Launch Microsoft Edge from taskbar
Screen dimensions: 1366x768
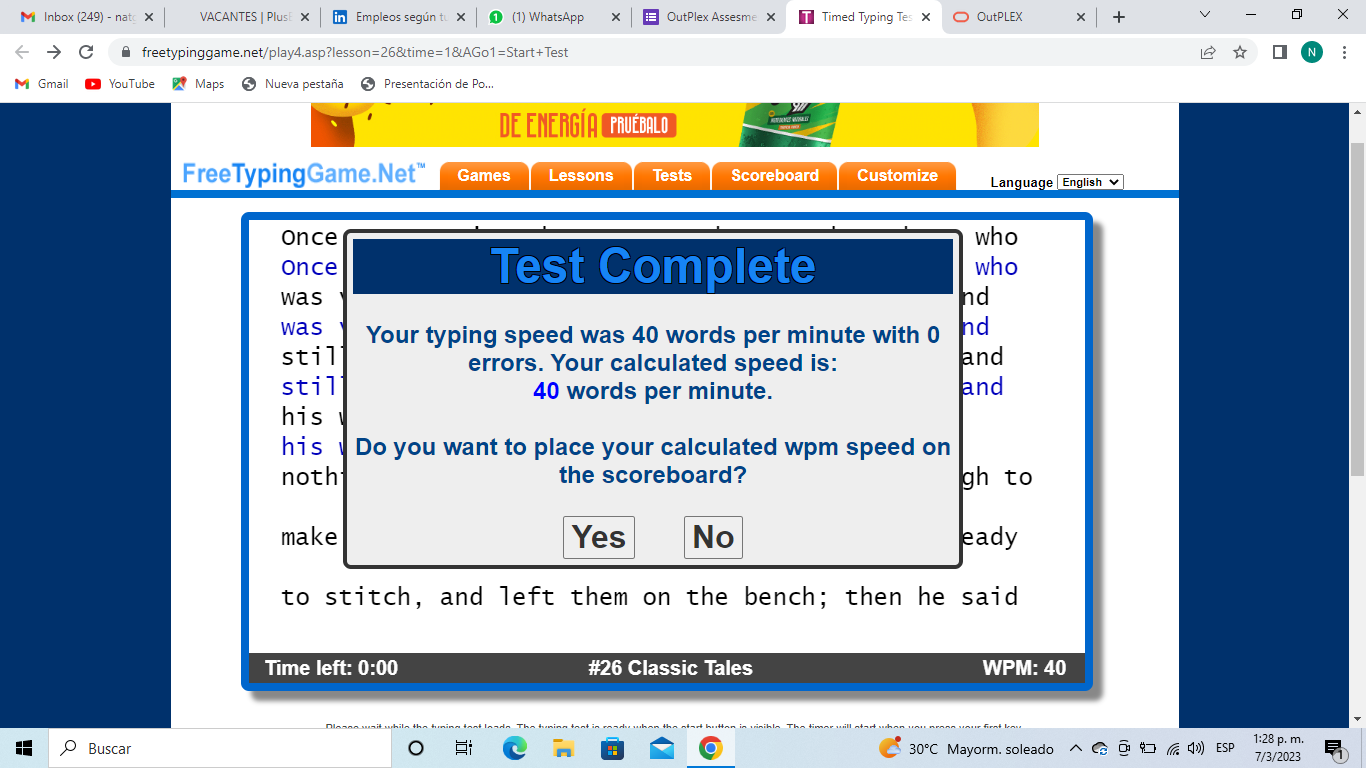pyautogui.click(x=514, y=748)
